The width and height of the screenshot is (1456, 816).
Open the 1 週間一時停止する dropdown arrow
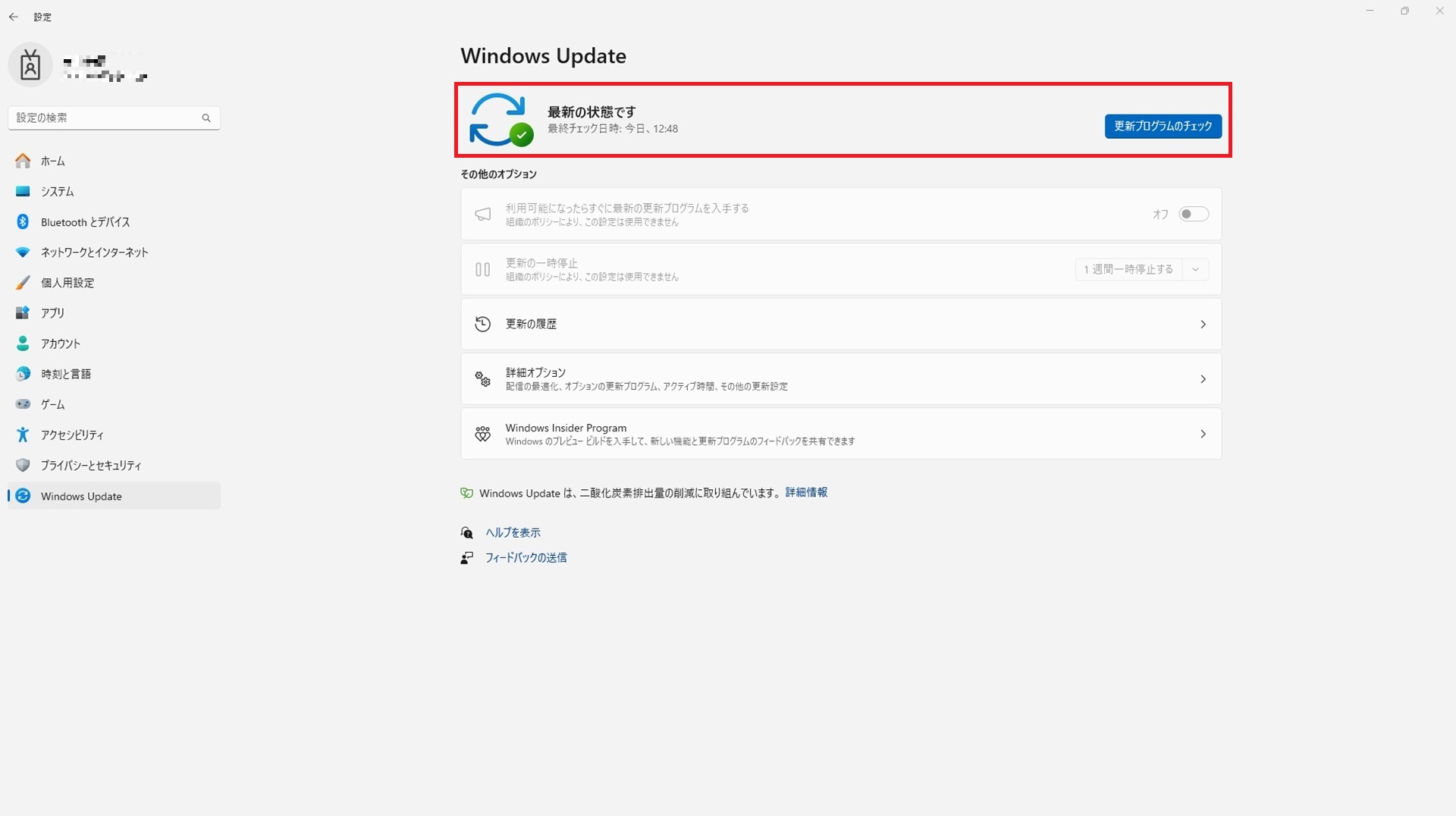[x=1195, y=269]
